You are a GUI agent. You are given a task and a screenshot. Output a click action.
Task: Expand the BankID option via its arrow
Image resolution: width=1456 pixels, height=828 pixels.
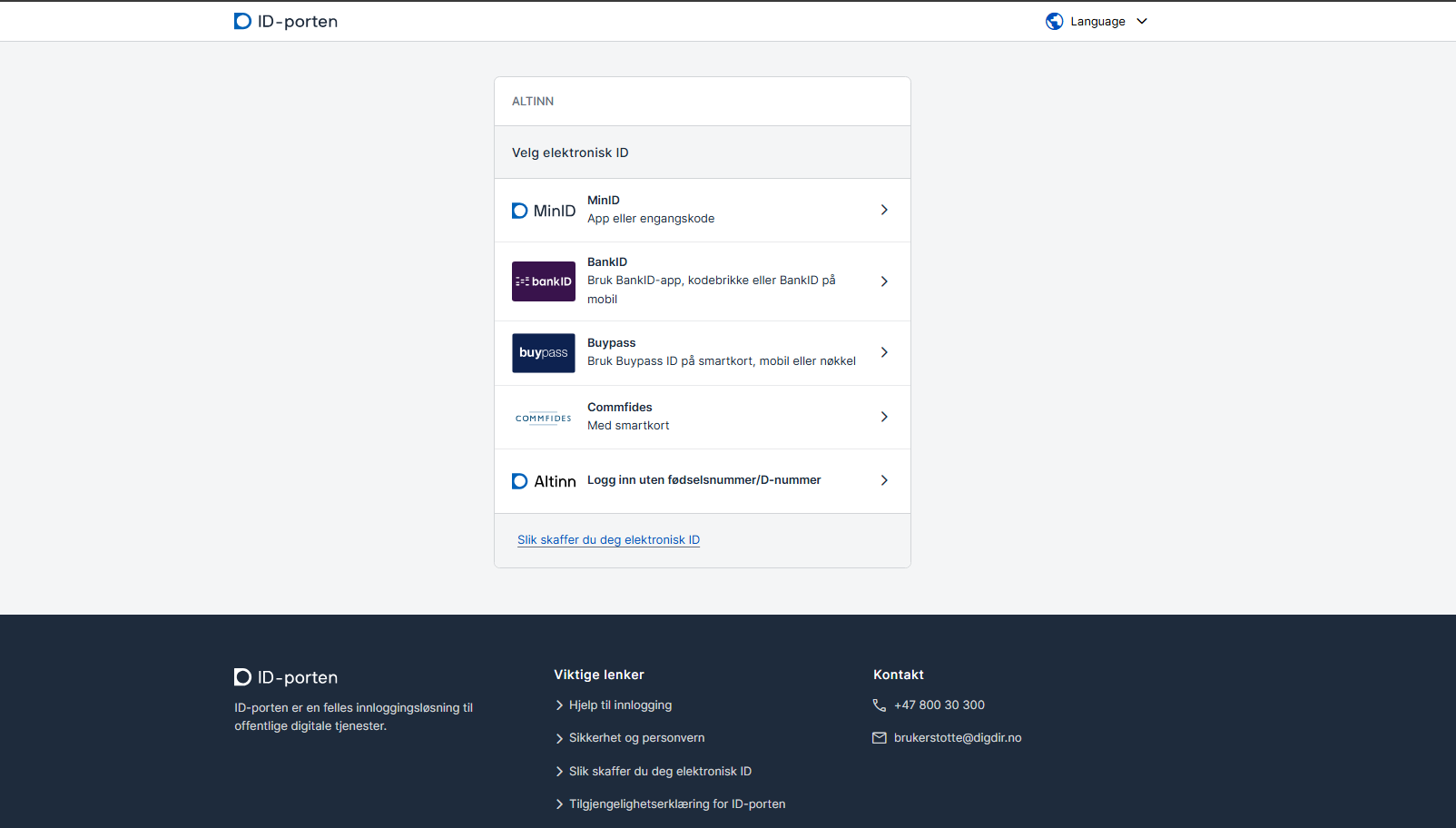coord(883,281)
